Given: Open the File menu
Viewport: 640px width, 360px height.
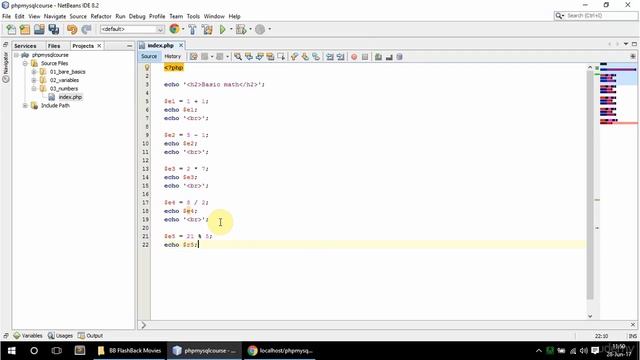Looking at the screenshot, I should (x=7, y=16).
